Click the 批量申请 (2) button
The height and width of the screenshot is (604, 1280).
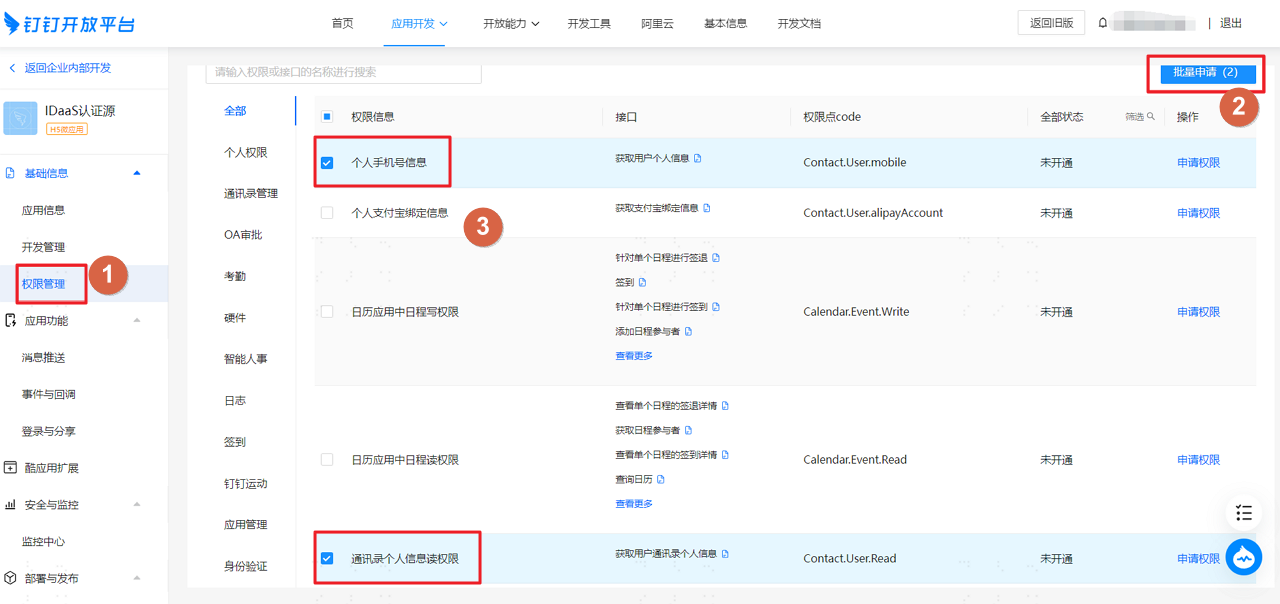1205,72
